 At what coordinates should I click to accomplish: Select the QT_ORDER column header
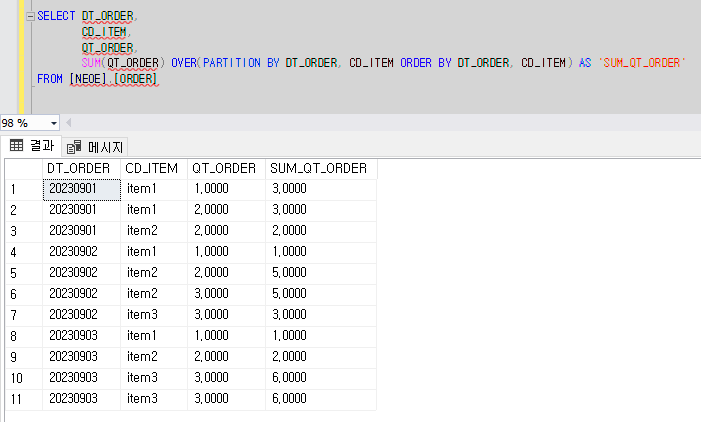pos(226,169)
